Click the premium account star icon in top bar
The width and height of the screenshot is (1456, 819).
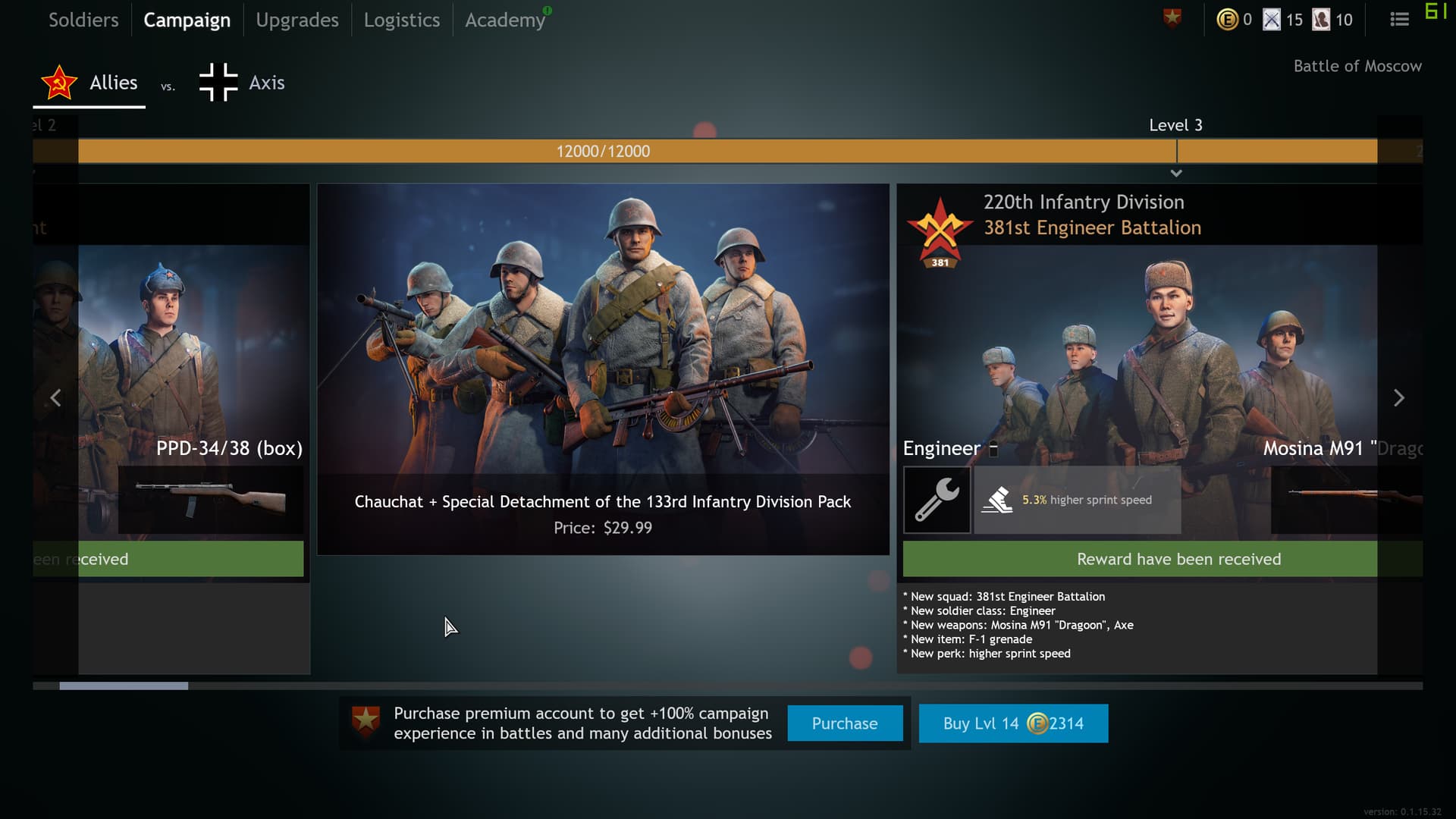pyautogui.click(x=1172, y=19)
